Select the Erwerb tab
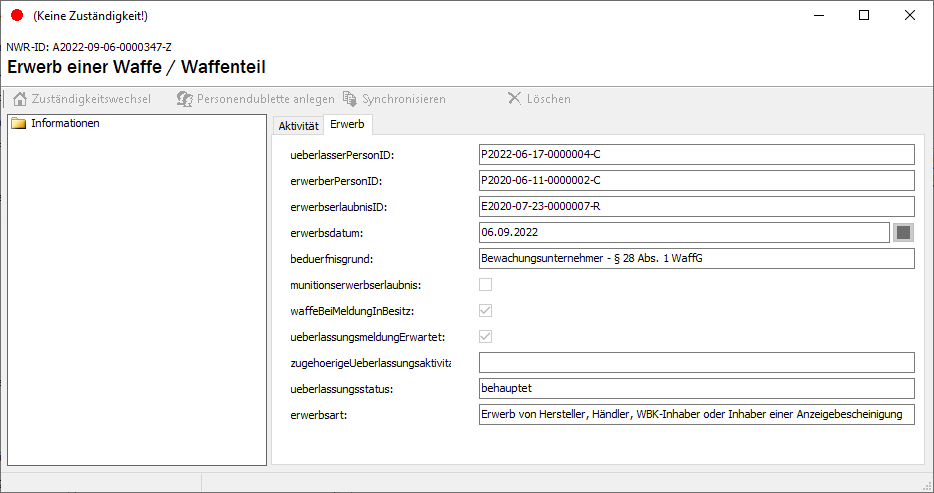The width and height of the screenshot is (934, 493). tap(347, 124)
